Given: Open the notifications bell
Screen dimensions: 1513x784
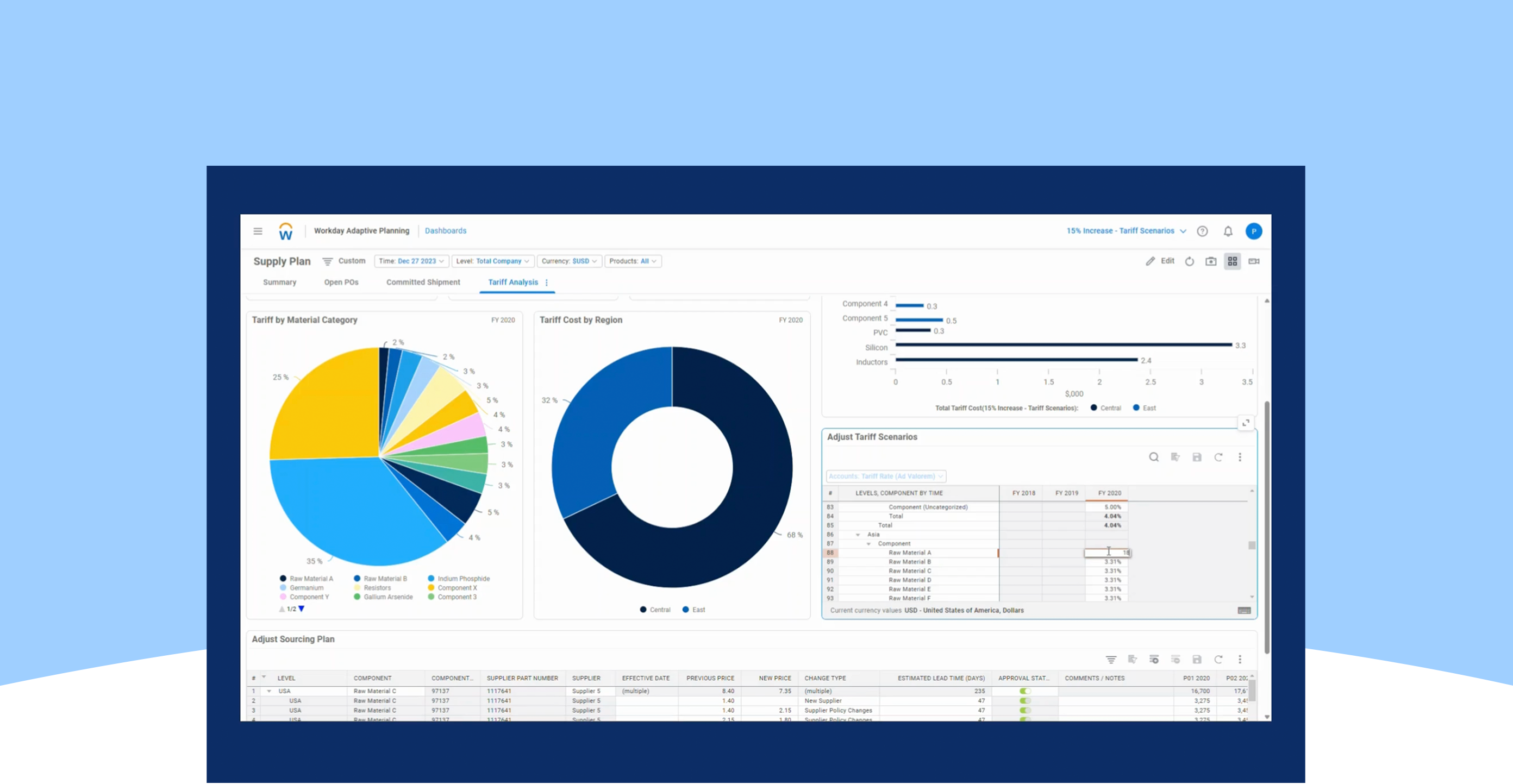Looking at the screenshot, I should click(1228, 231).
